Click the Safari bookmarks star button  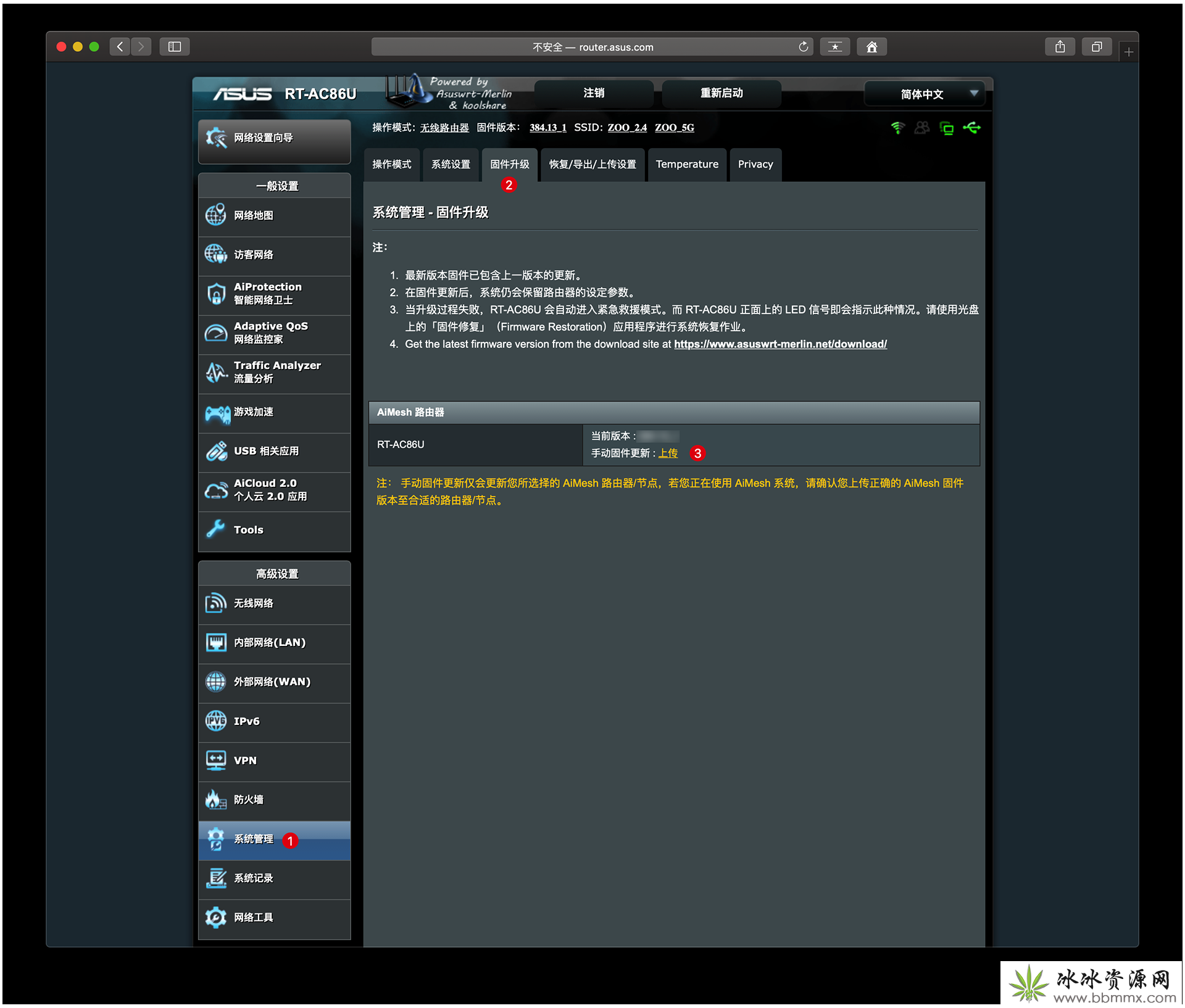pyautogui.click(x=835, y=47)
